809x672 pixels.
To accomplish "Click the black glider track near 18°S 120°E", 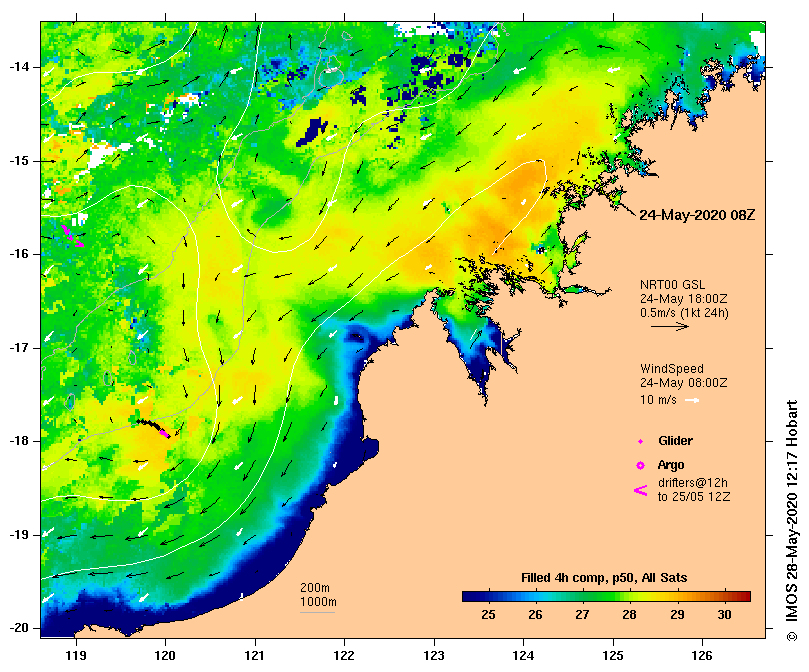I will coord(151,426).
